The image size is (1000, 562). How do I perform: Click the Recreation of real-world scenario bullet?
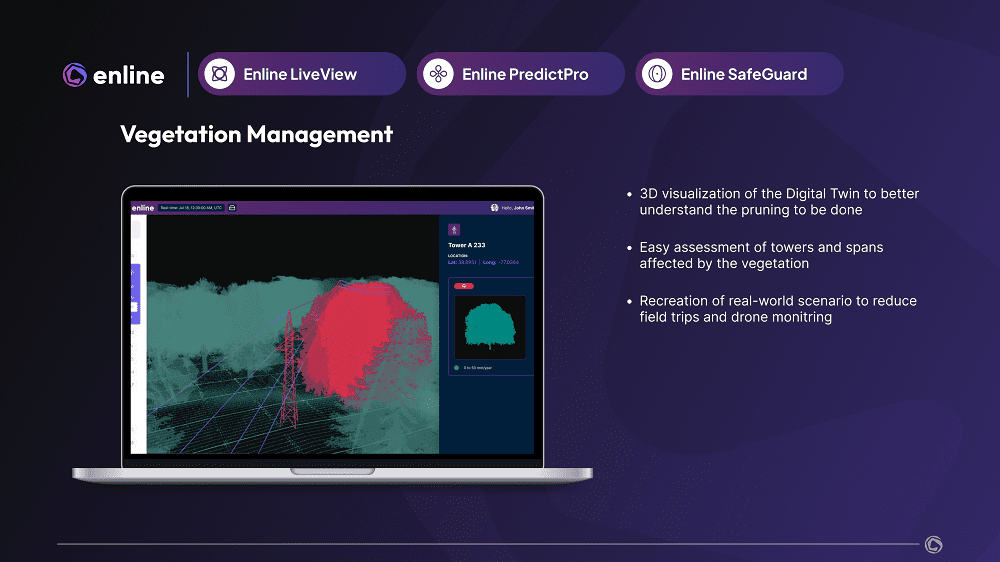coord(778,309)
